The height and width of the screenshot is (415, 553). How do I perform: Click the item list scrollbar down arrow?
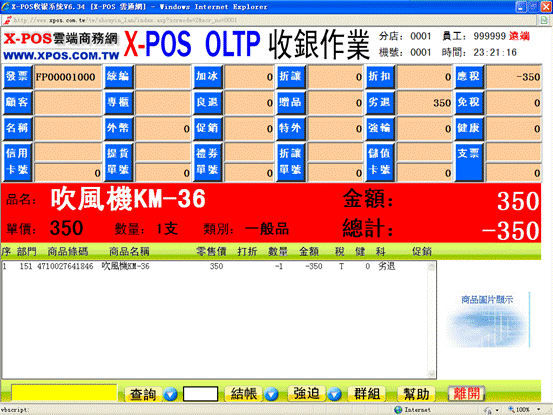point(431,374)
